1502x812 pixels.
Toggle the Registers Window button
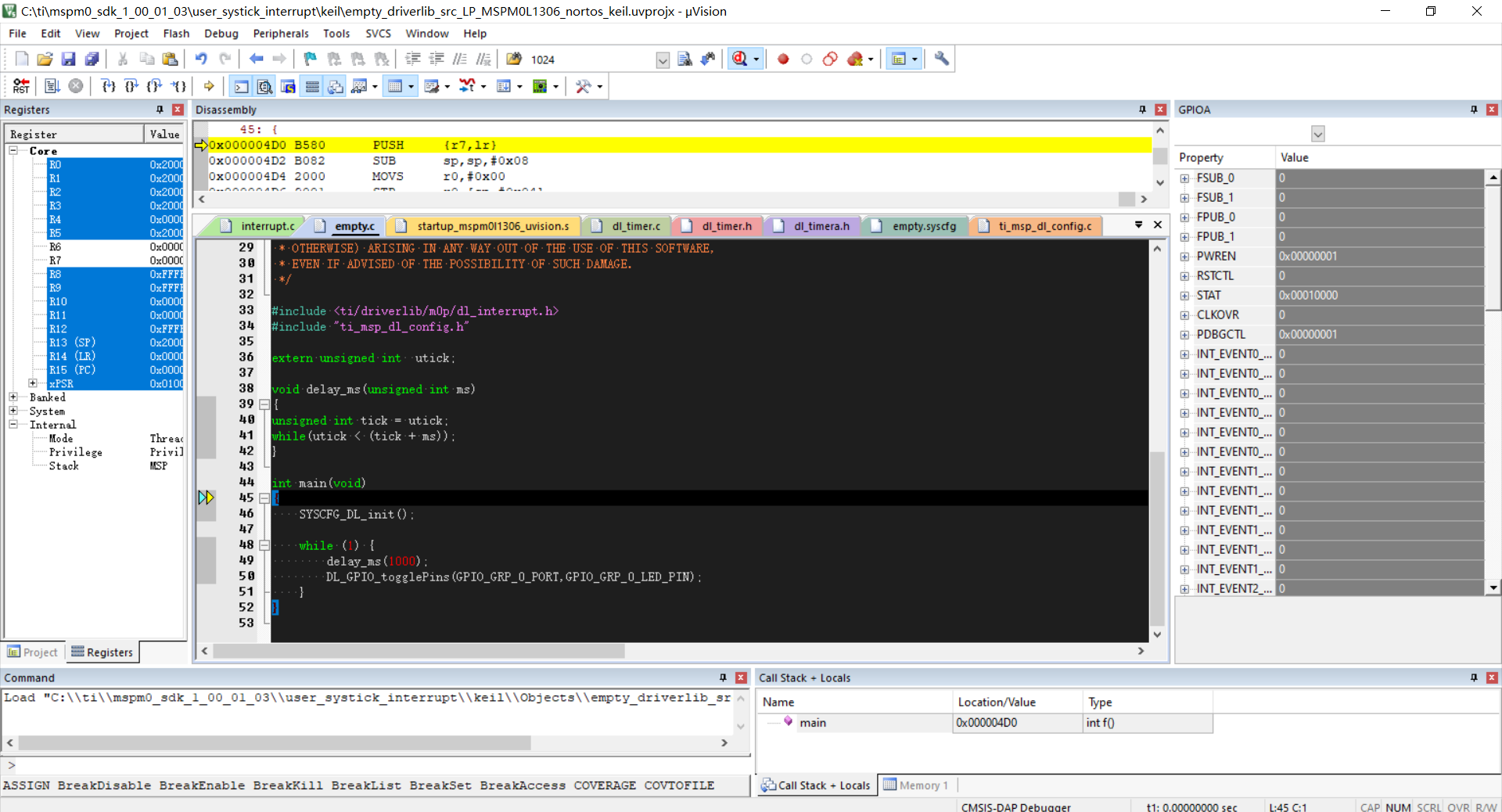[x=312, y=86]
